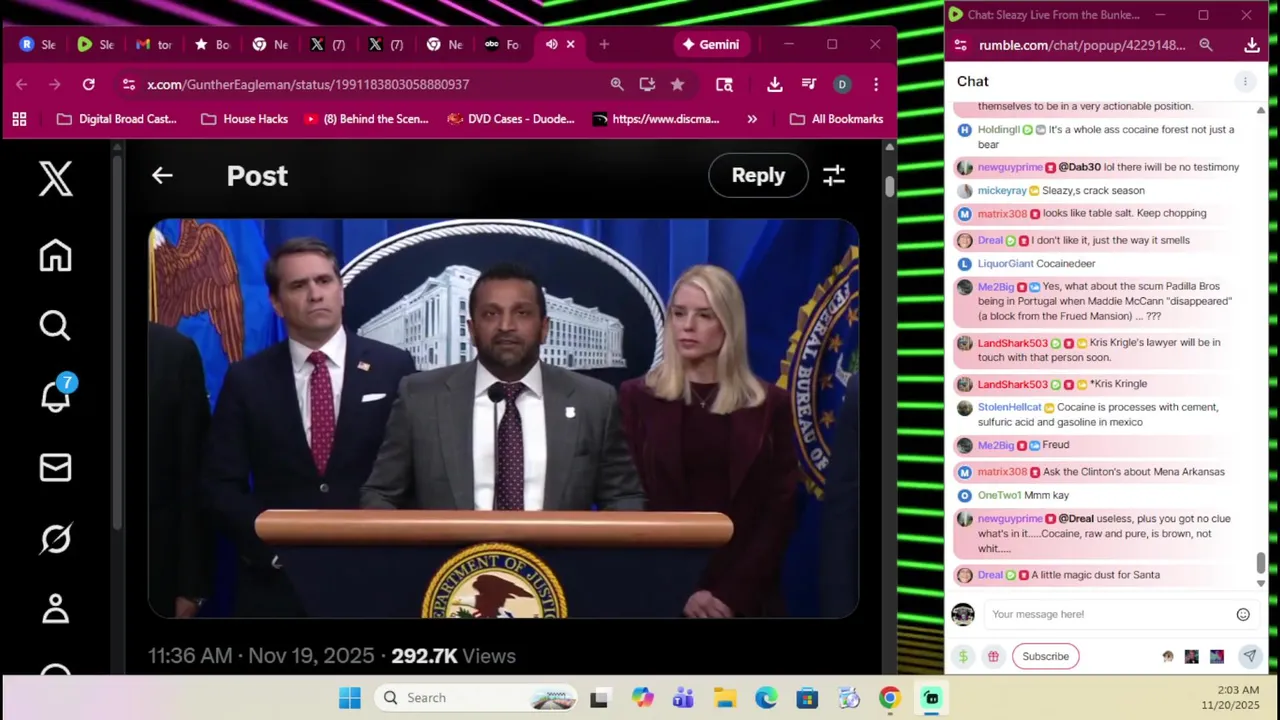Download icon in Rumble chat popup window
Image resolution: width=1280 pixels, height=720 pixels.
pyautogui.click(x=1252, y=45)
